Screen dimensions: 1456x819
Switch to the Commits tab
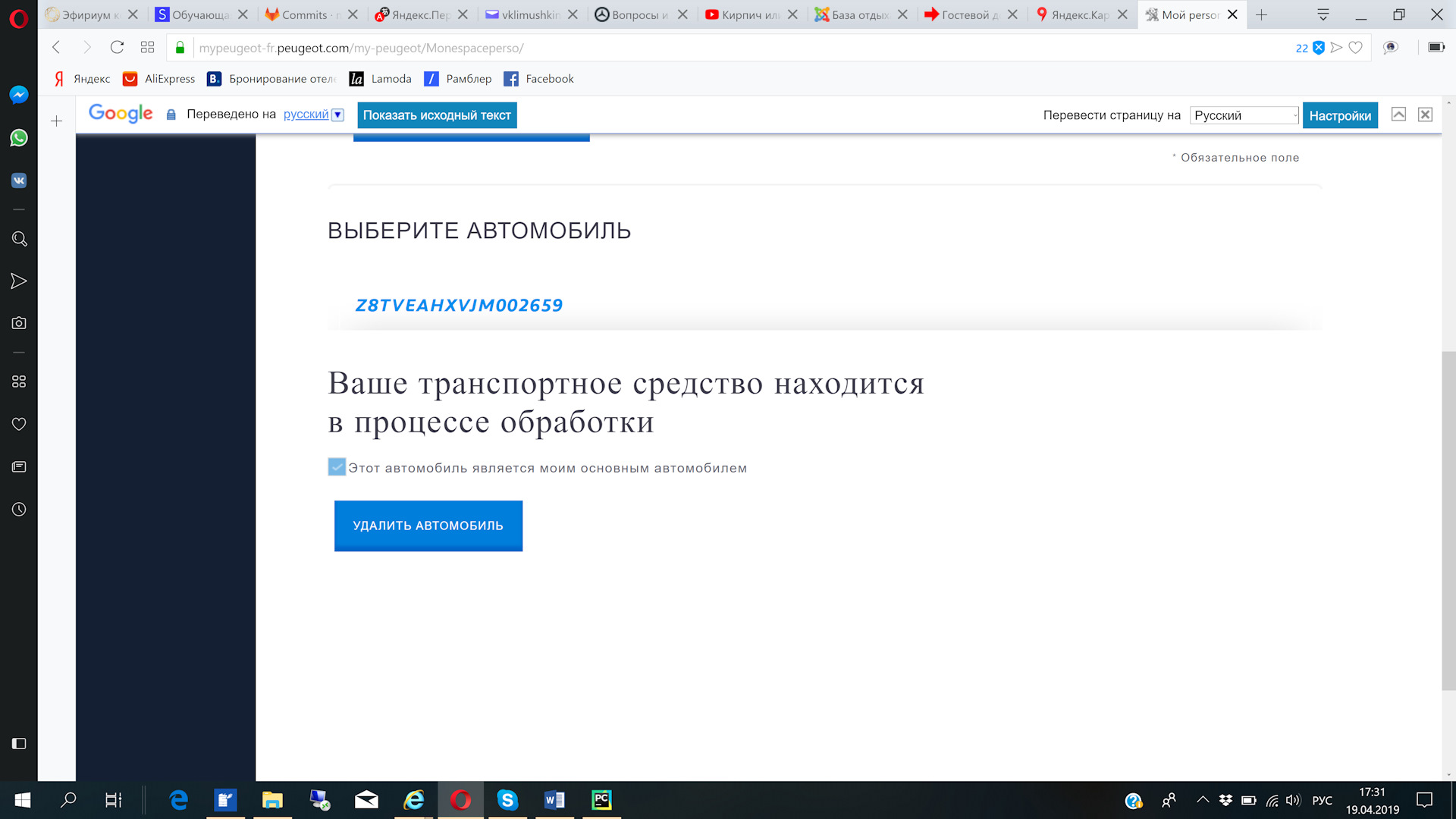coord(304,14)
